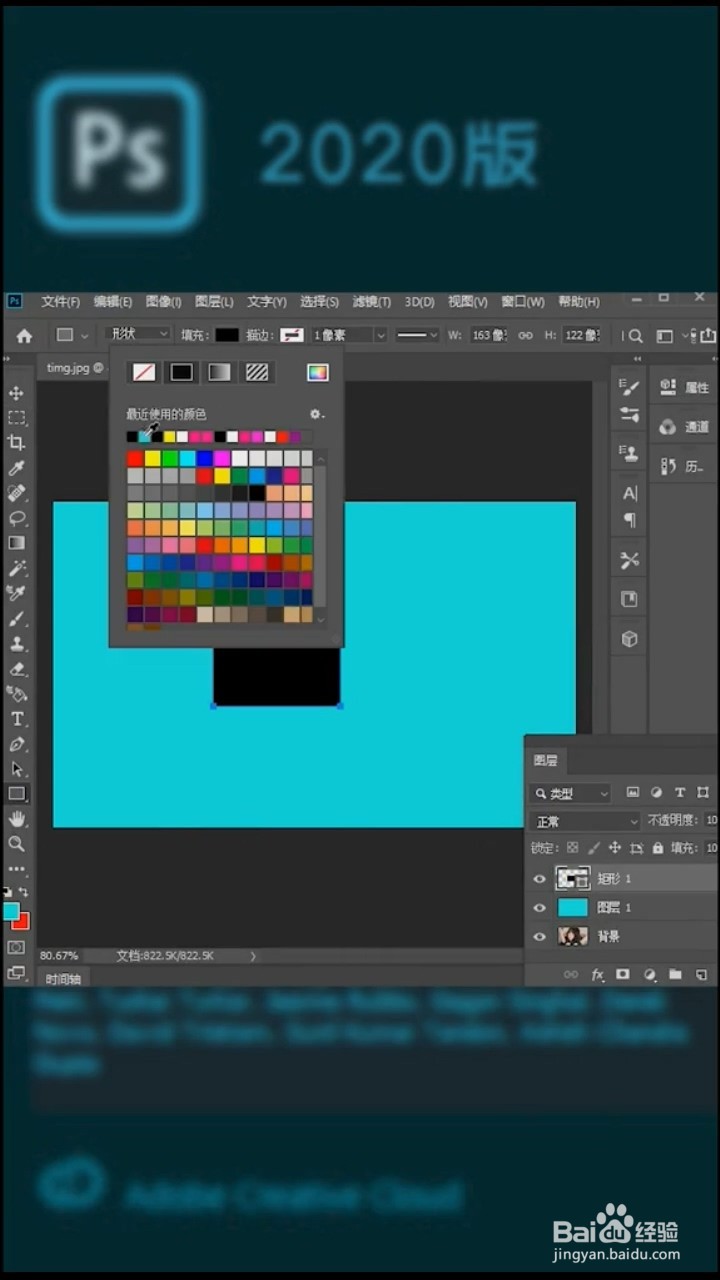Open the Character panel icon

click(x=630, y=493)
